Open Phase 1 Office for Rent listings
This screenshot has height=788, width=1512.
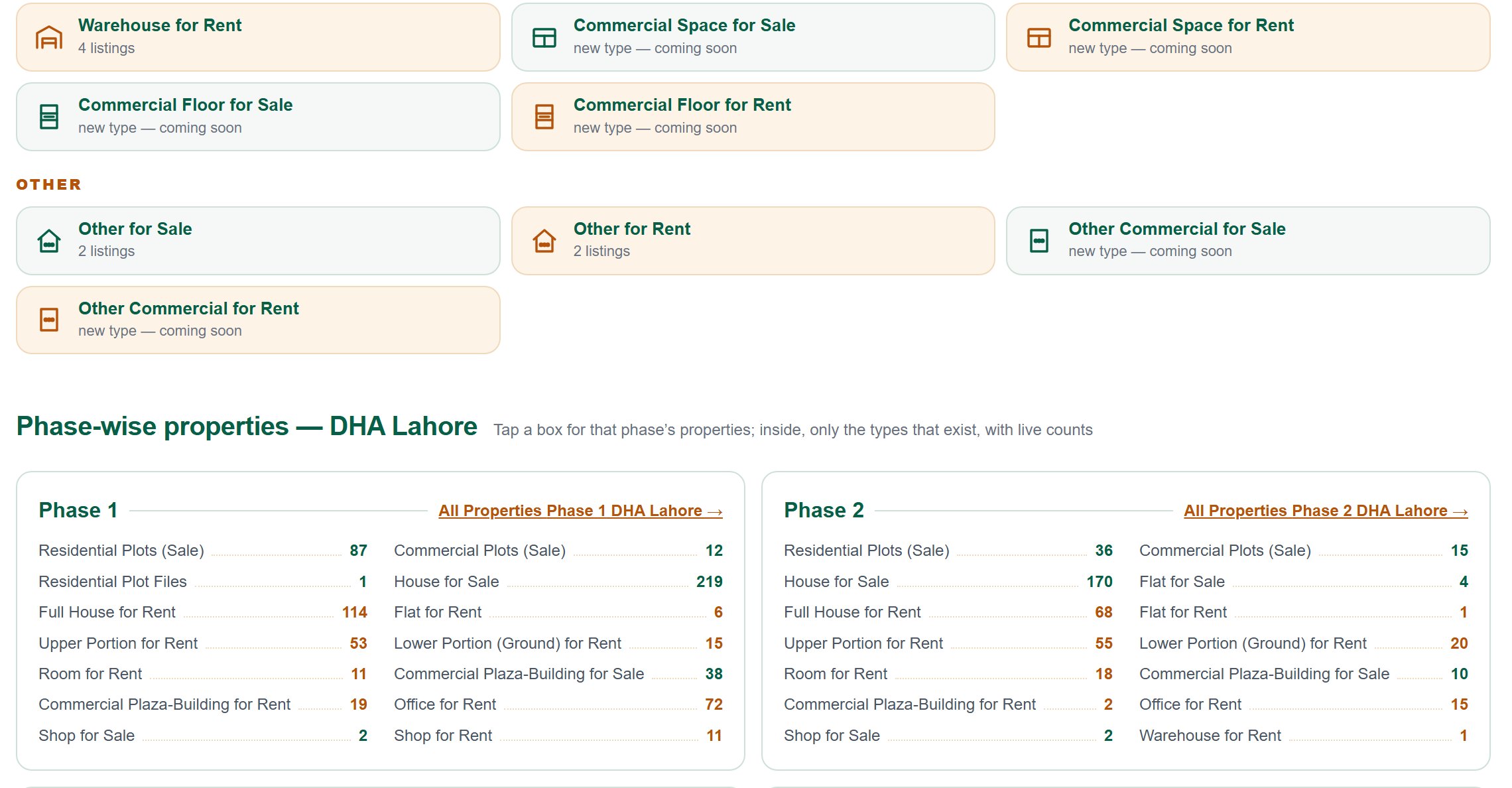(558, 704)
